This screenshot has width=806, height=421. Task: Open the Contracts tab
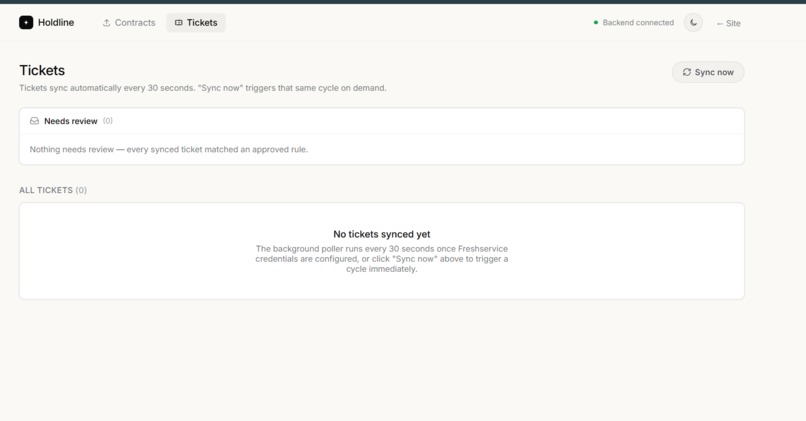pyautogui.click(x=129, y=23)
